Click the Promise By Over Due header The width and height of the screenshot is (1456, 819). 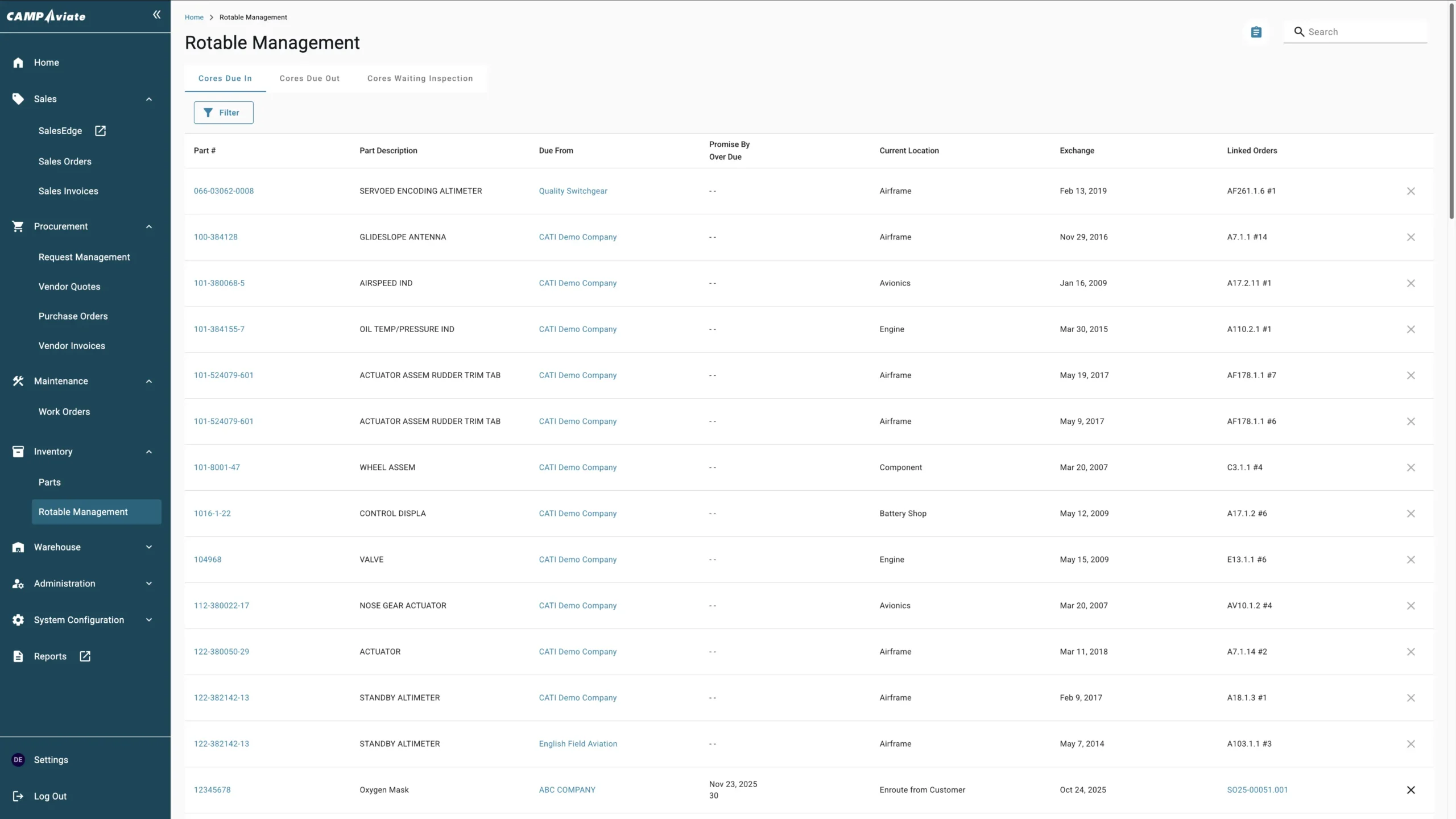(729, 151)
